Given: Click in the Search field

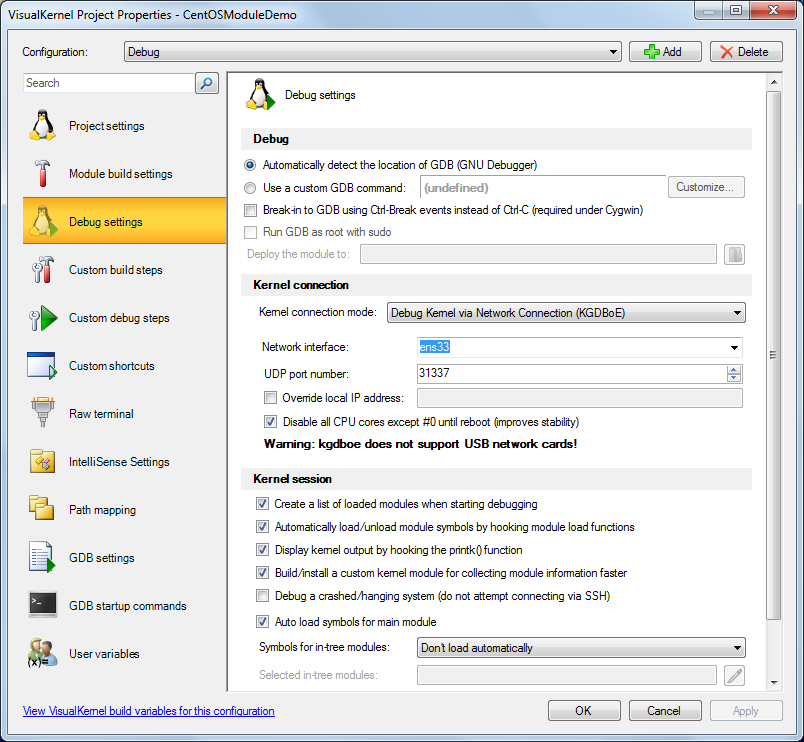Looking at the screenshot, I should 109,83.
